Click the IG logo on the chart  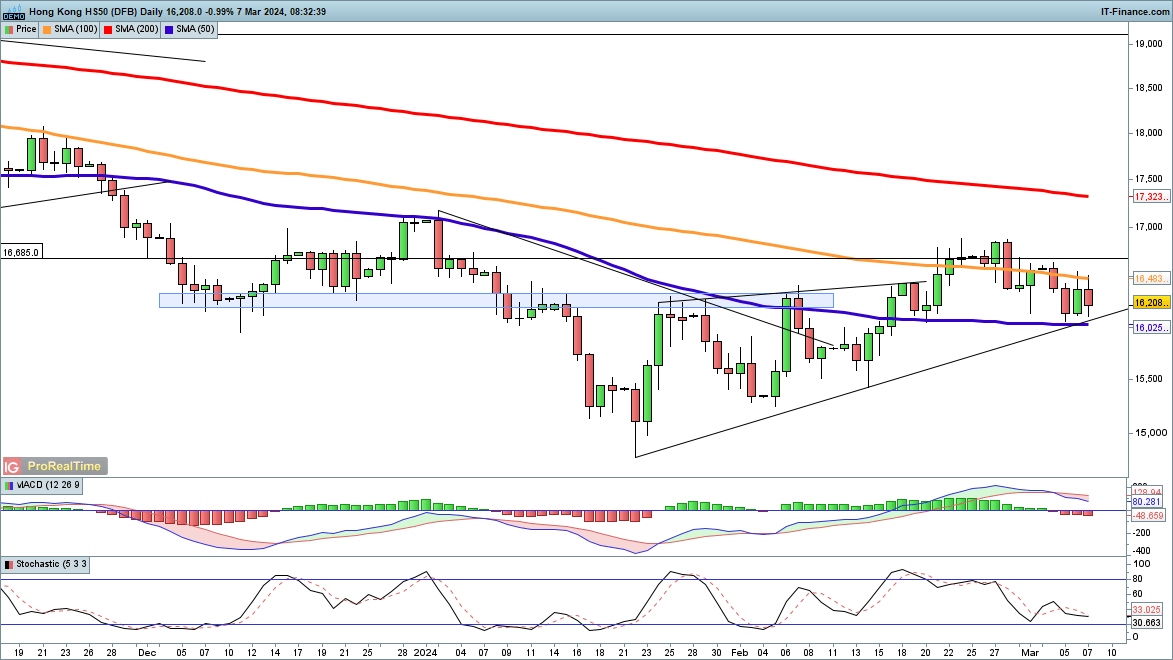point(13,467)
